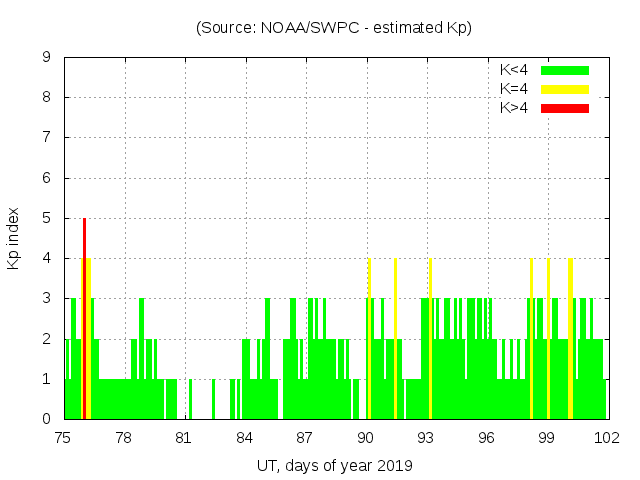Select the K>4 legend label text
Image resolution: width=640 pixels, height=480 pixels.
click(x=514, y=107)
